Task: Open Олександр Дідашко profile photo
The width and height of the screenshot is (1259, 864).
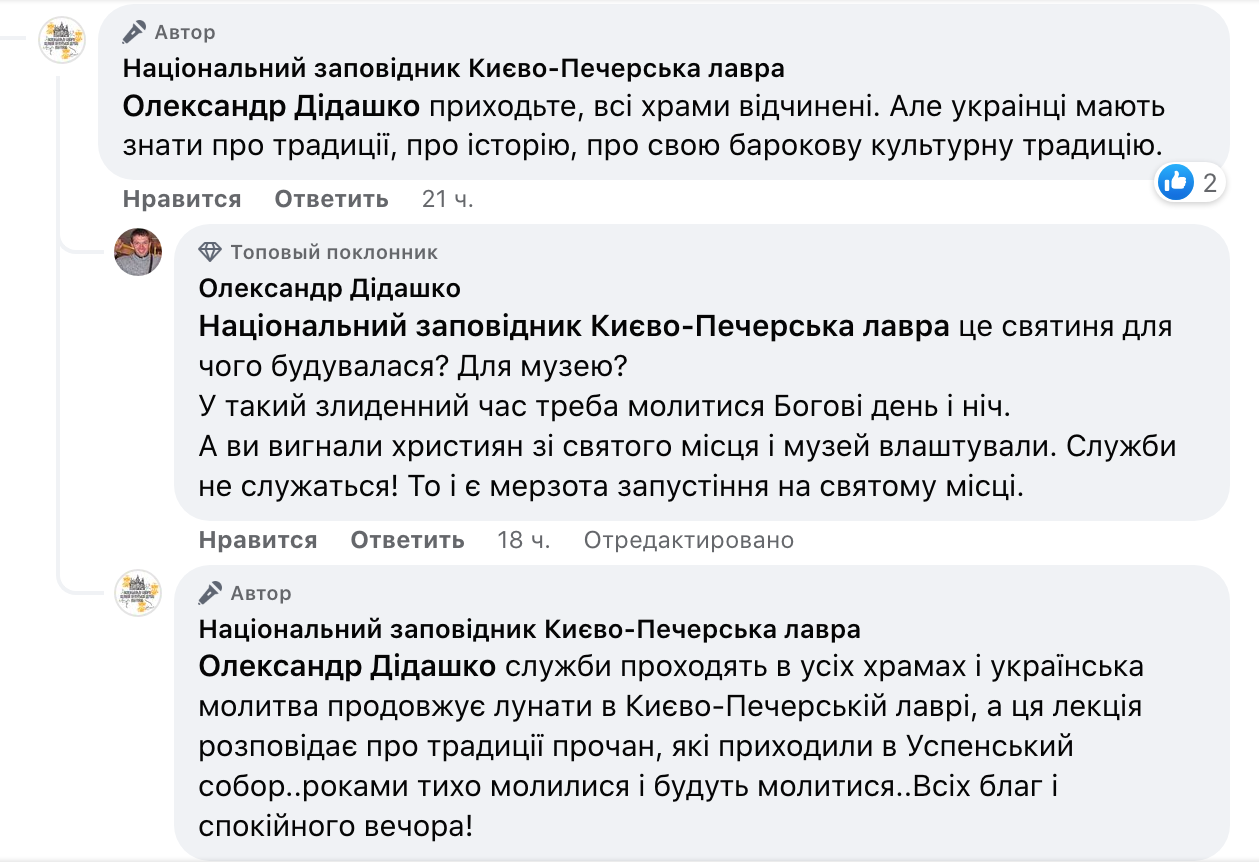Action: [x=138, y=251]
